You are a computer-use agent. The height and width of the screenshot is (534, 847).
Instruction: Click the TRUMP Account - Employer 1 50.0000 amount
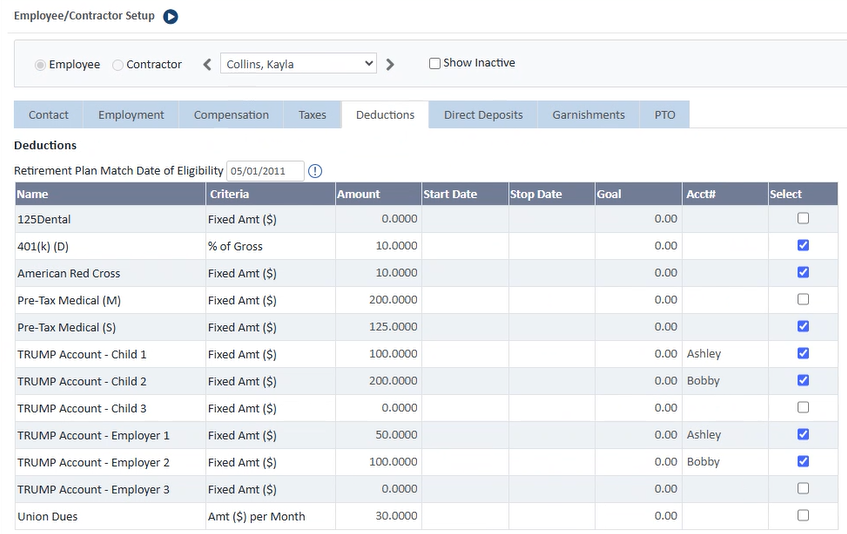click(x=396, y=435)
